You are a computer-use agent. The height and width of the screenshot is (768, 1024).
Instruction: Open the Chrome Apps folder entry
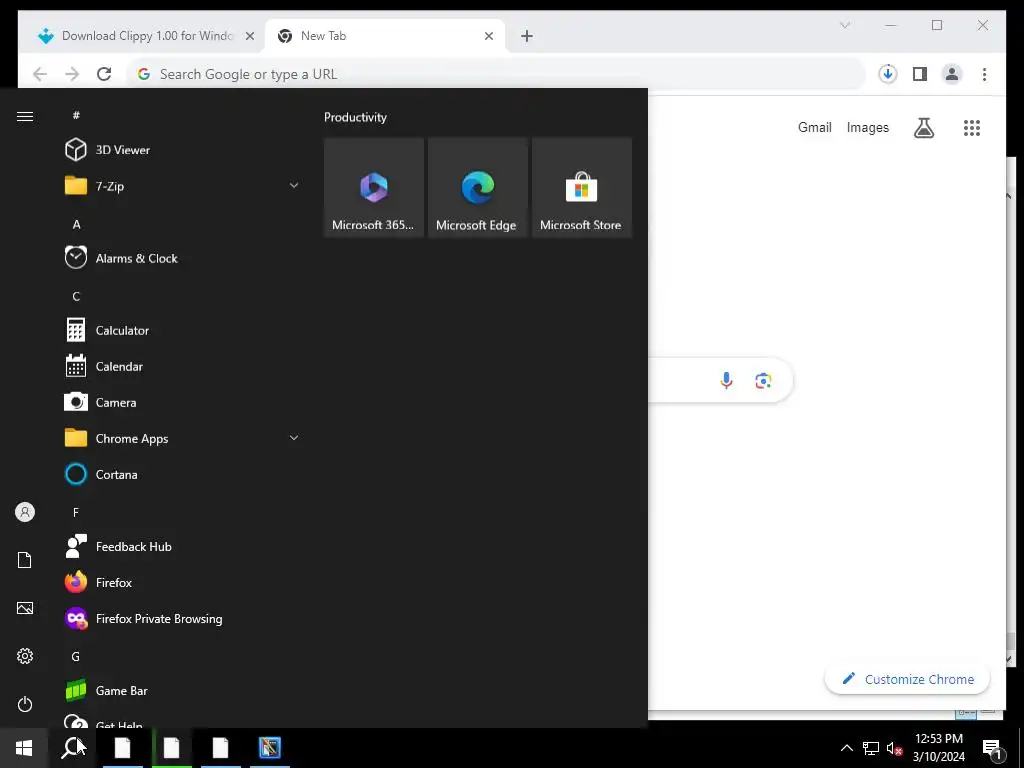pos(183,438)
